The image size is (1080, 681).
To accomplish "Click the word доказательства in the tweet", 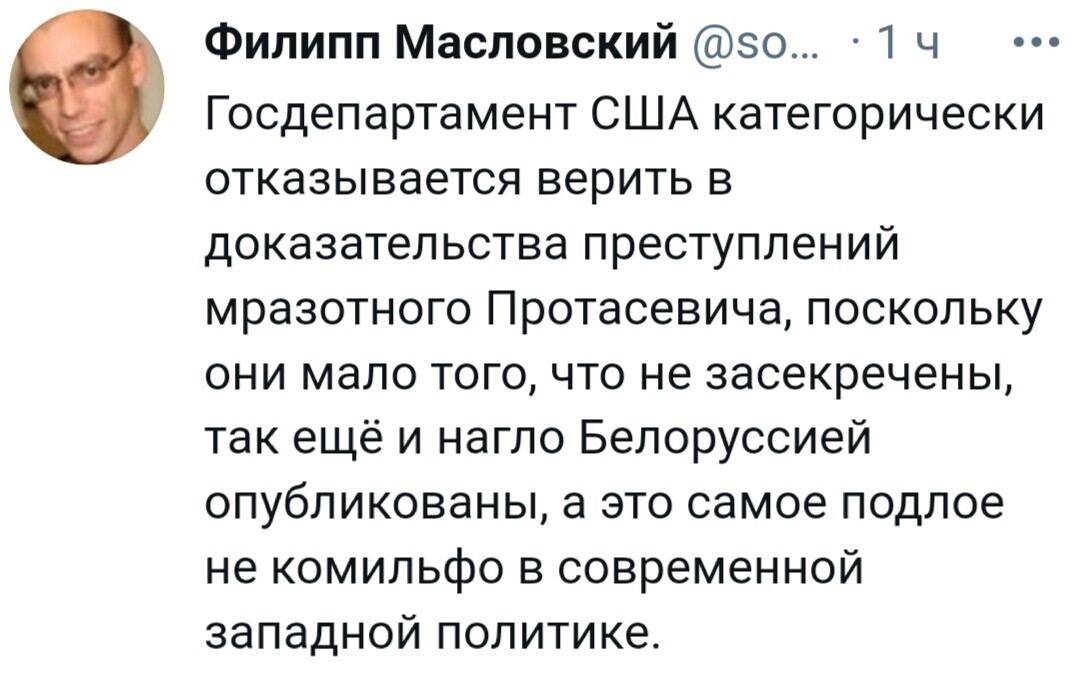I will pos(388,247).
